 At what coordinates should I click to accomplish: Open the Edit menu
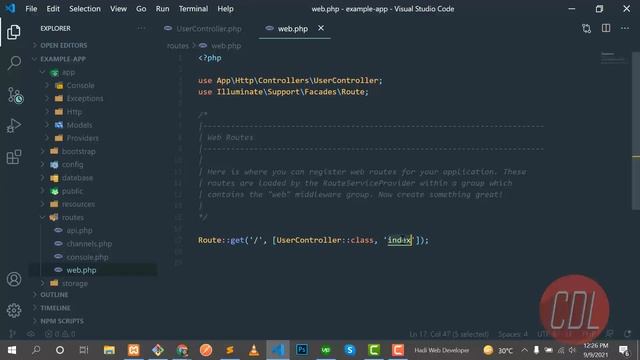point(53,9)
